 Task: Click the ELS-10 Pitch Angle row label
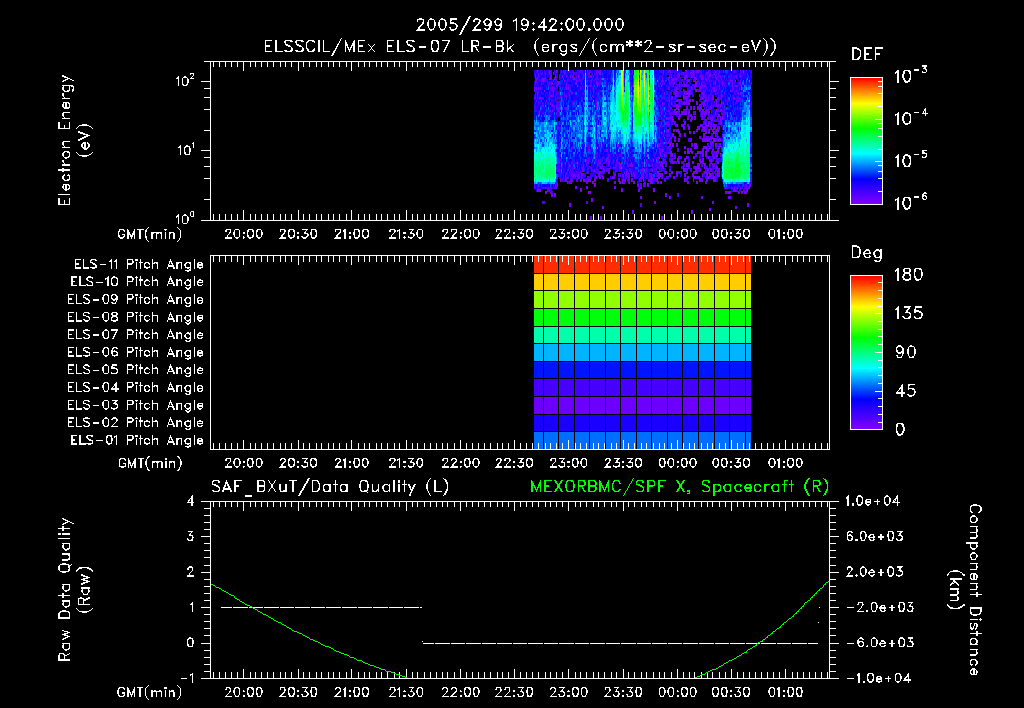tap(137, 282)
